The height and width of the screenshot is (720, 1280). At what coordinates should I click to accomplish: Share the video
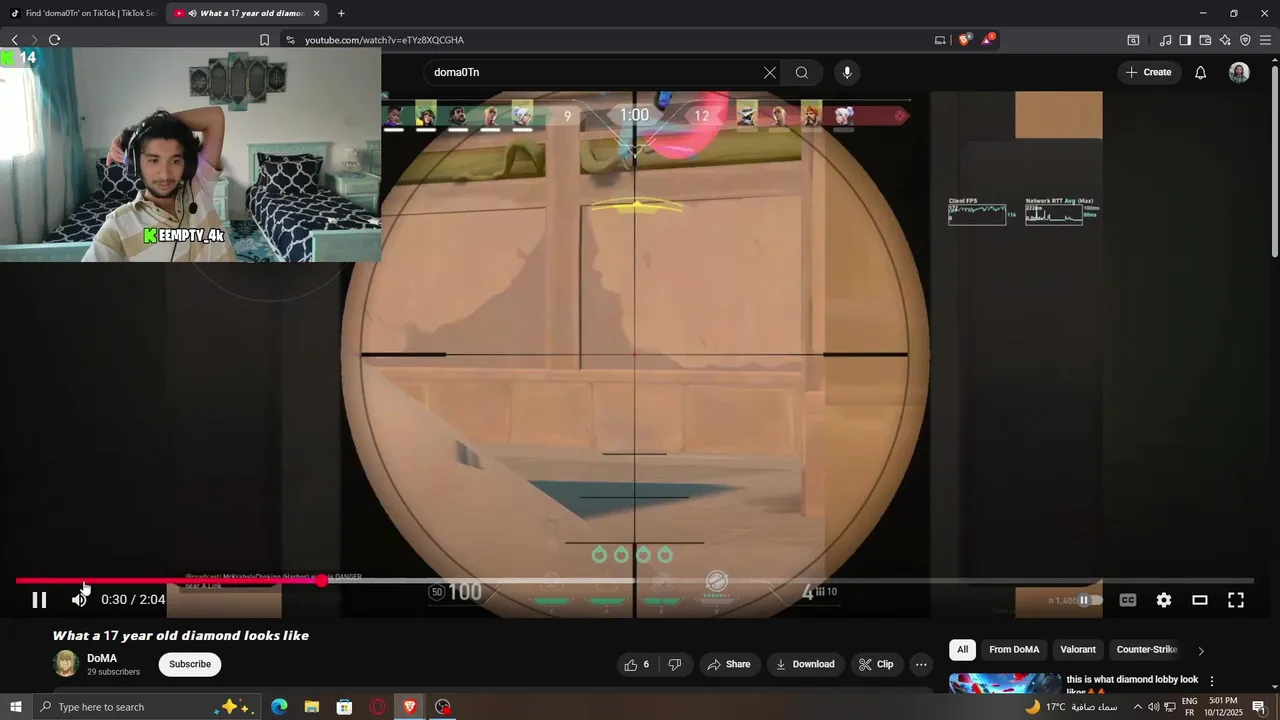tap(729, 664)
